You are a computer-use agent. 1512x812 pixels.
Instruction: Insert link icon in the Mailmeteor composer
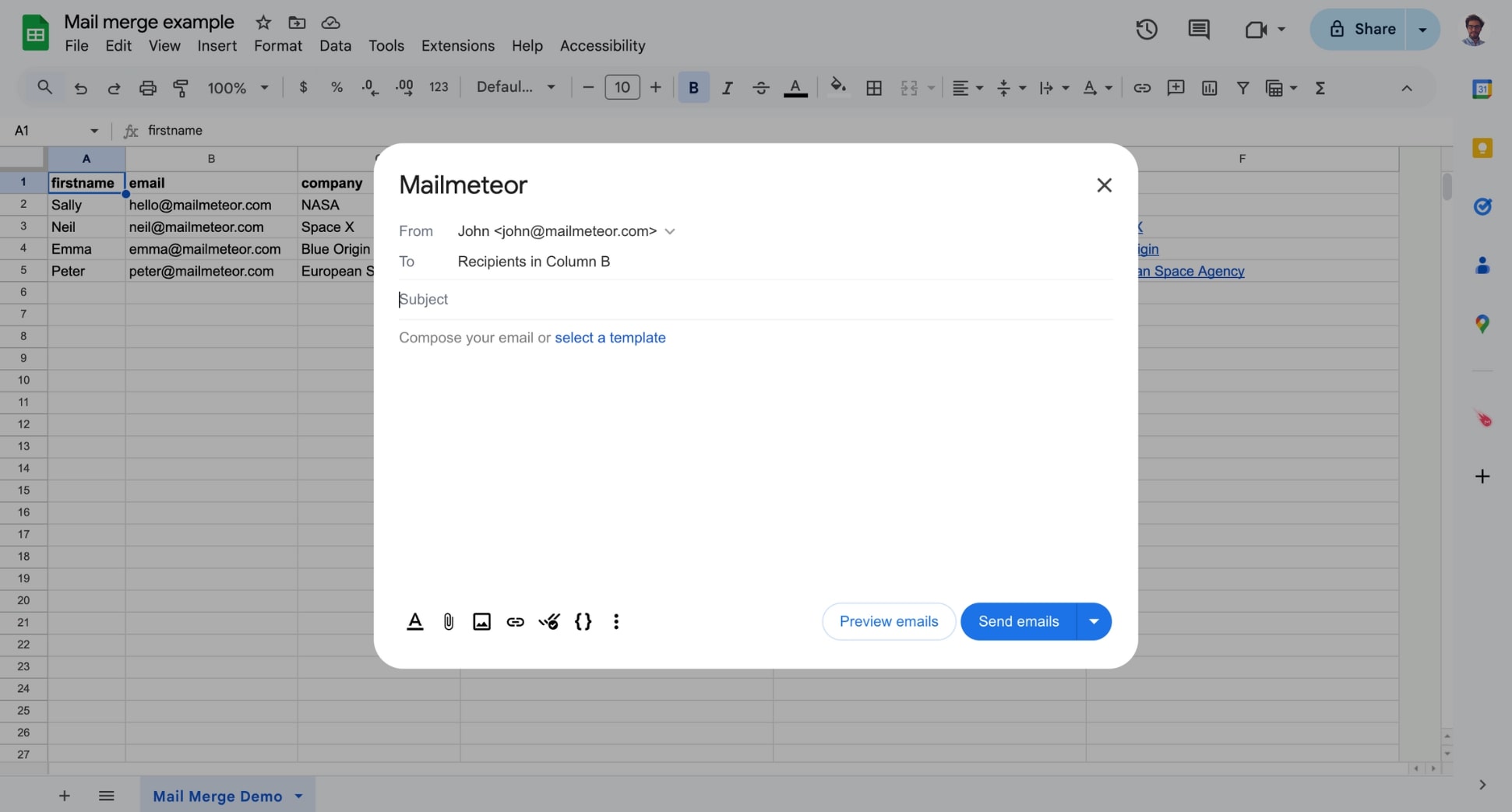point(516,621)
